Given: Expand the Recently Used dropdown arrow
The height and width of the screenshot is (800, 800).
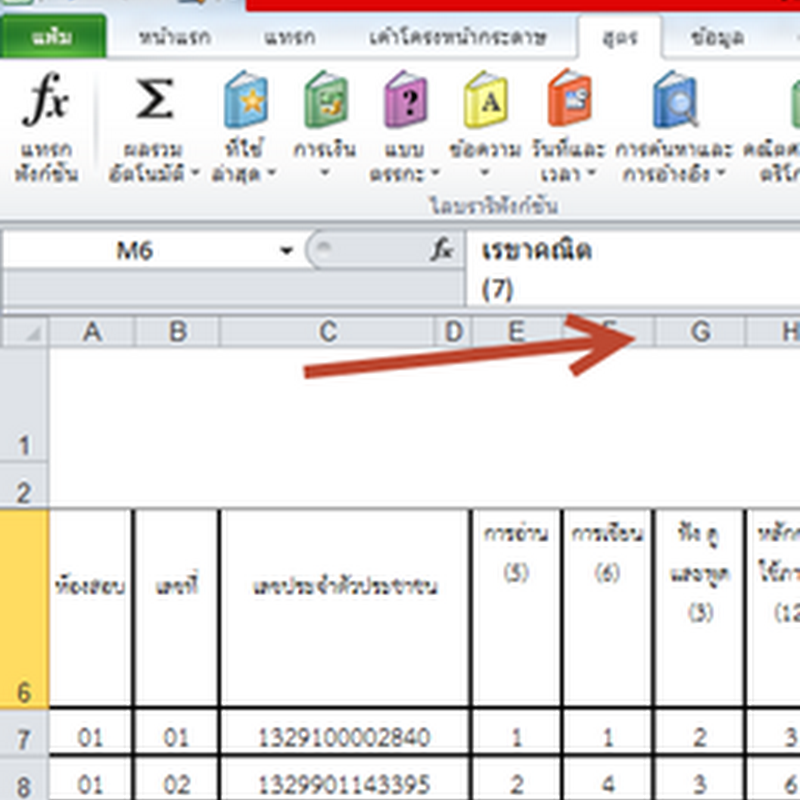Looking at the screenshot, I should (271, 174).
